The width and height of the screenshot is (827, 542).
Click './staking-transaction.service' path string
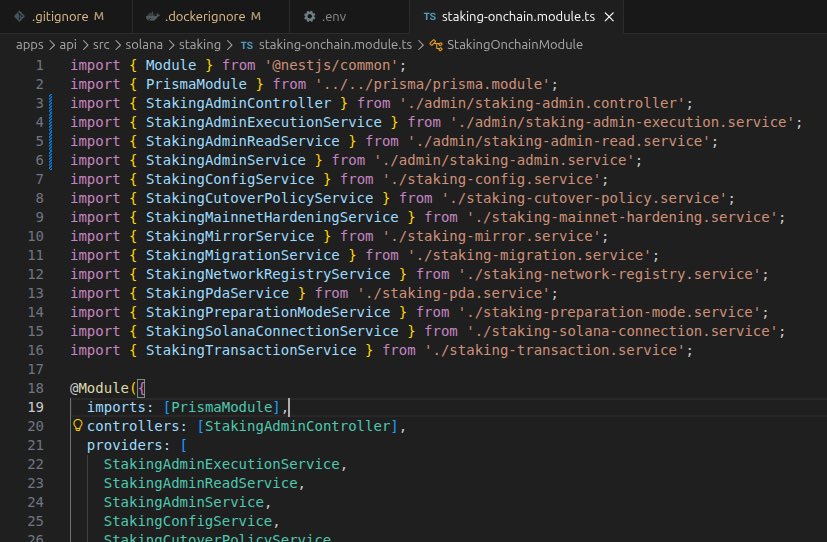point(555,350)
